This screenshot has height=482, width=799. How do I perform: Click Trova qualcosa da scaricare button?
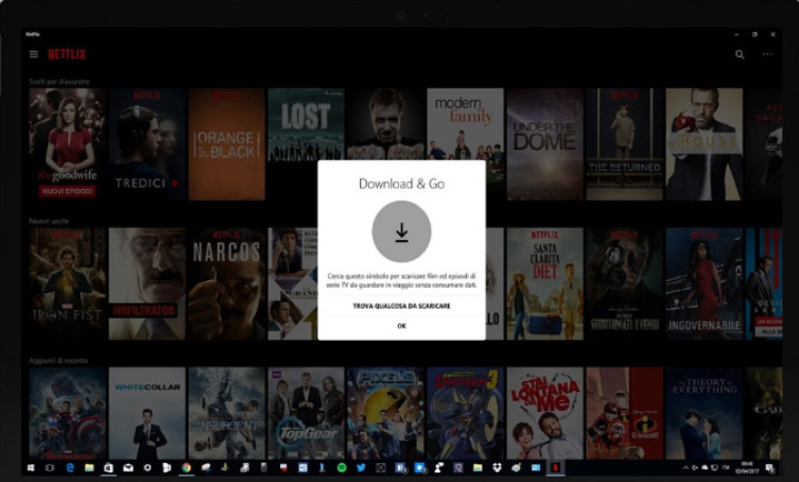[402, 306]
